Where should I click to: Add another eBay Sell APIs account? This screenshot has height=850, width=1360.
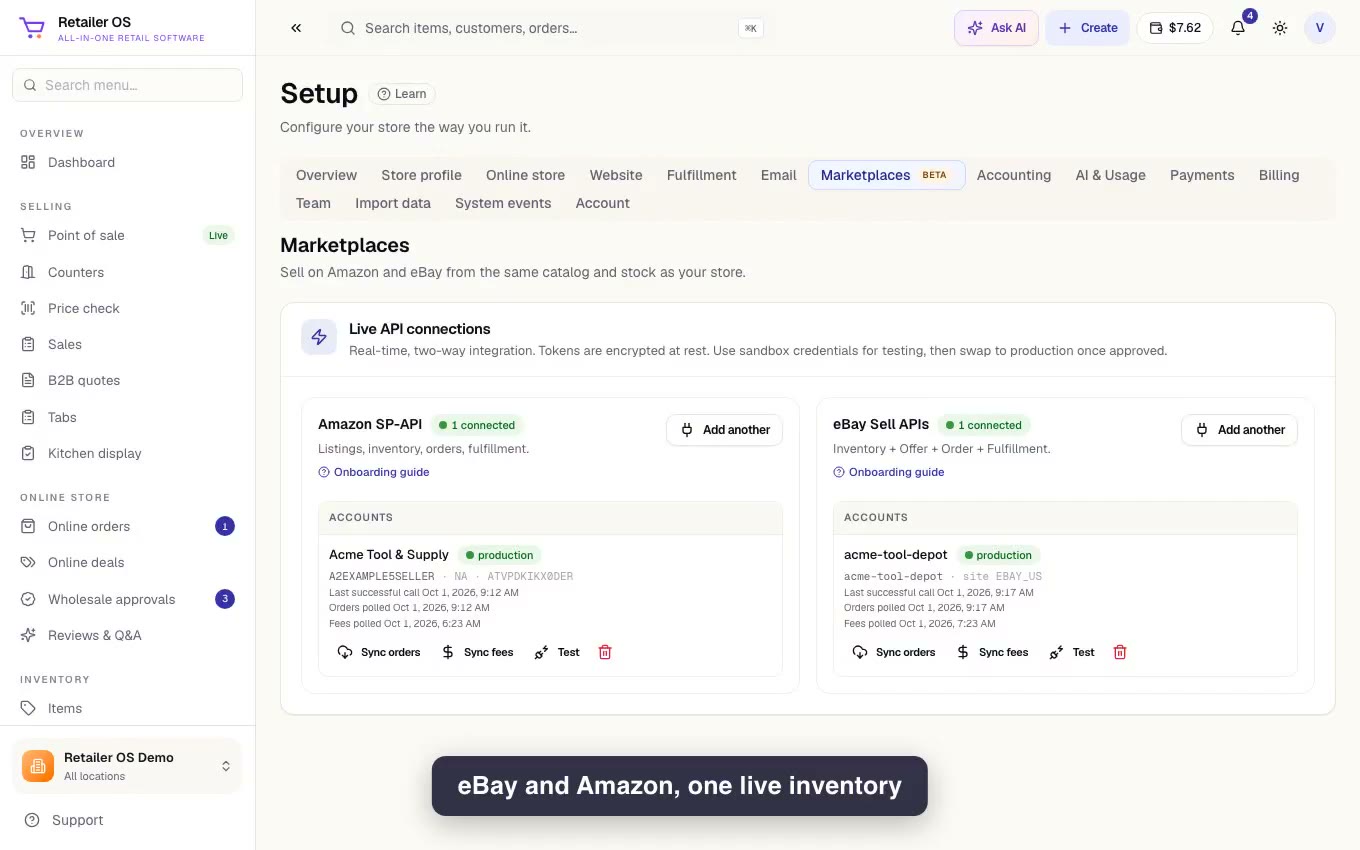1240,430
